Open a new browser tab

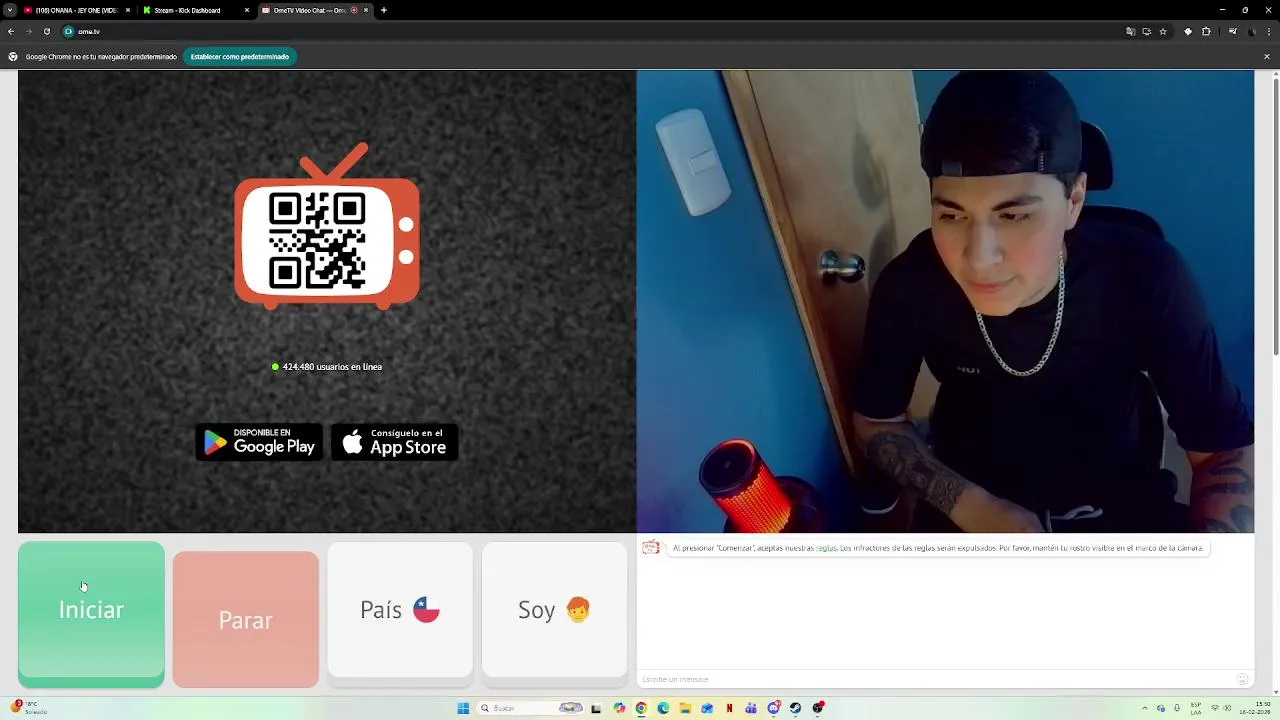click(x=384, y=10)
